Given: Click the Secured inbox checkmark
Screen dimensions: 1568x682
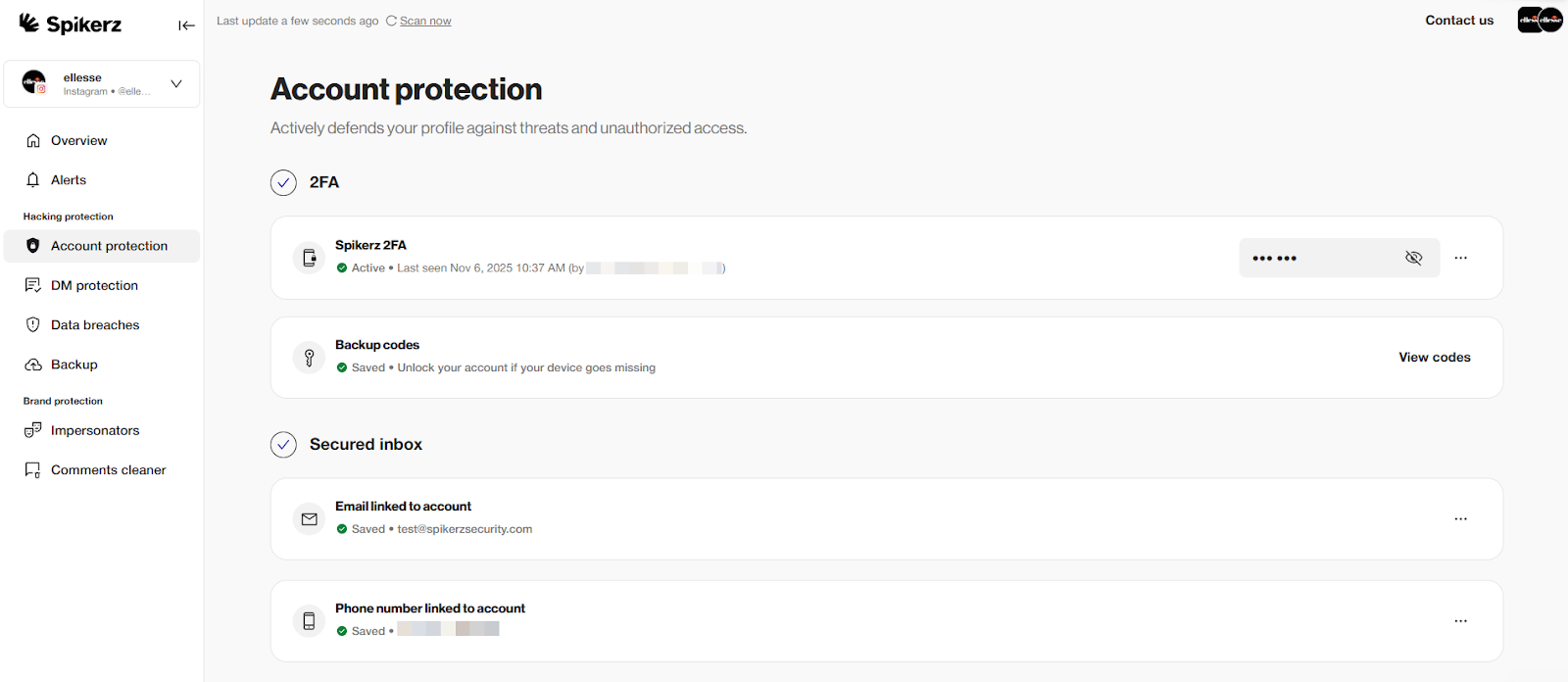Looking at the screenshot, I should tap(283, 444).
